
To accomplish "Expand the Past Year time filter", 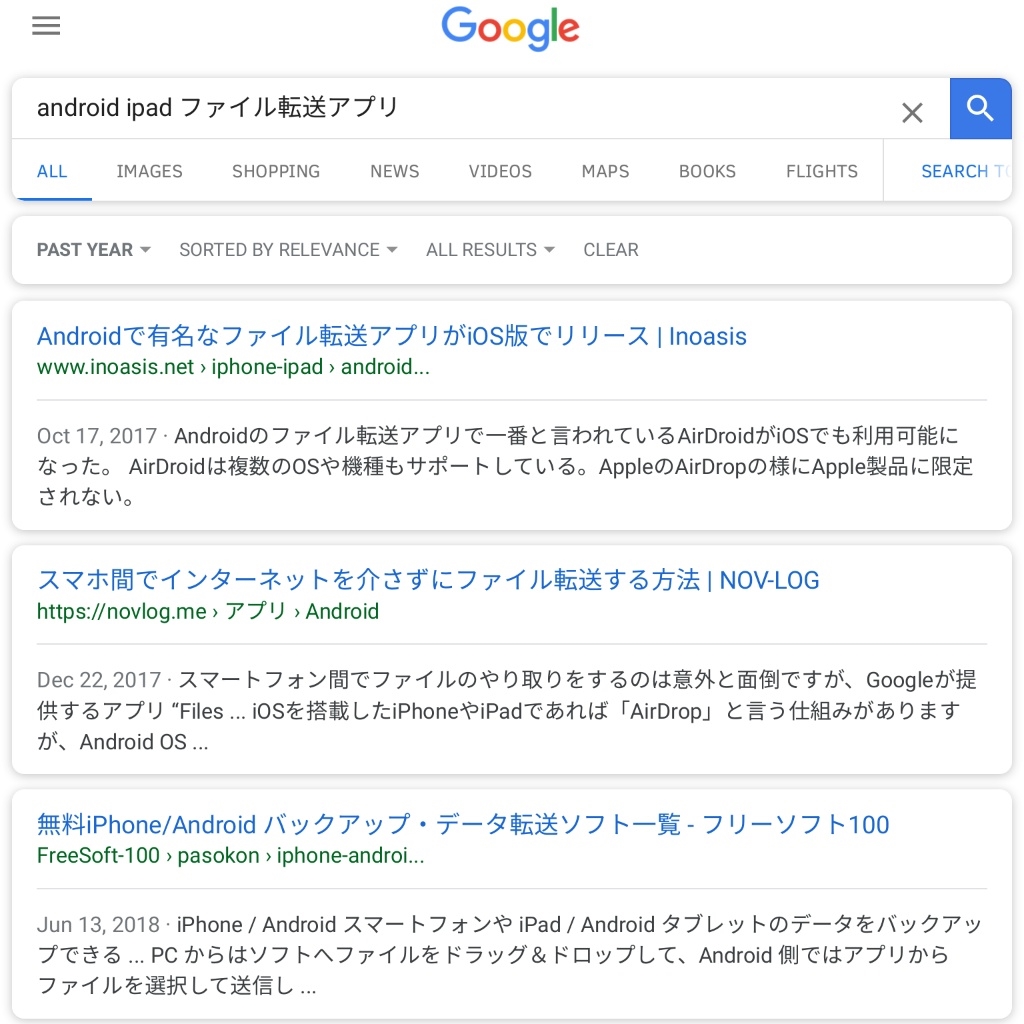I will (x=93, y=249).
